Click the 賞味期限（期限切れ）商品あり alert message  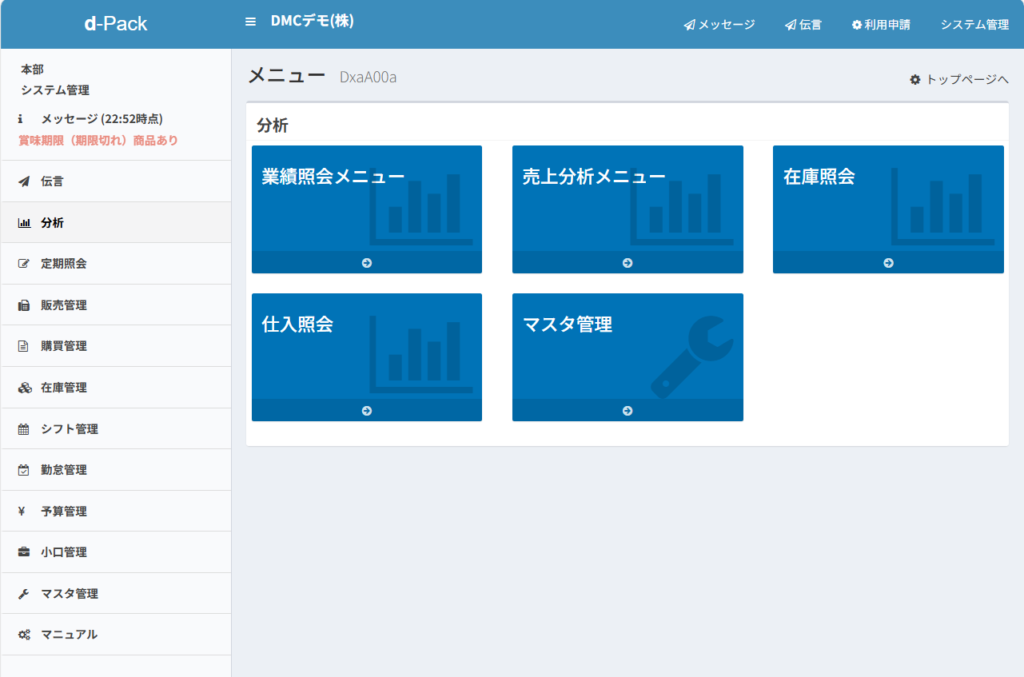(x=98, y=141)
